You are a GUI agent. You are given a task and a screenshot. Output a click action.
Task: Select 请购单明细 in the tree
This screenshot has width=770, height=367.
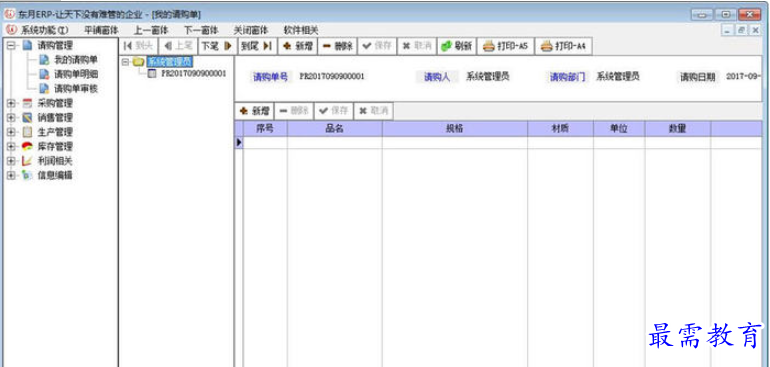76,75
